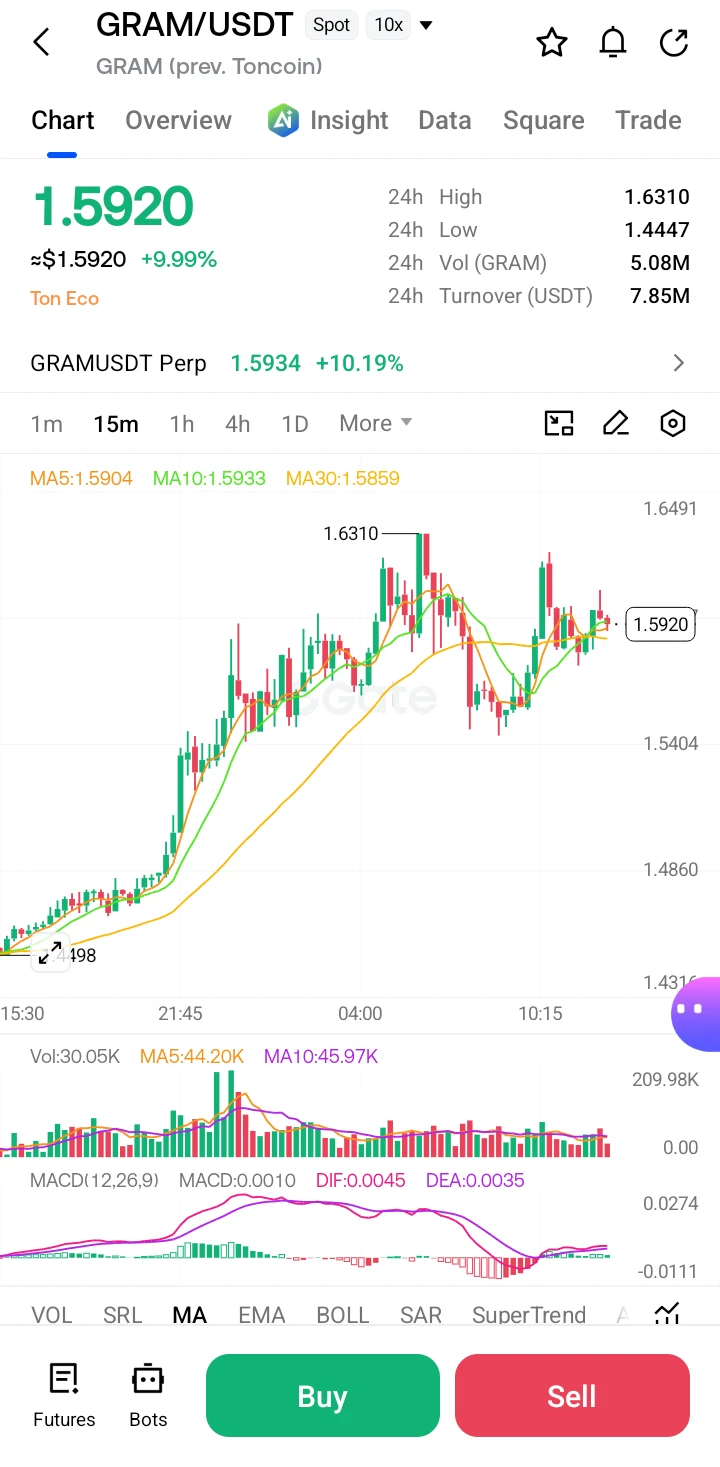The width and height of the screenshot is (720, 1467).
Task: Open Futures from the bottom bar
Action: [64, 1395]
